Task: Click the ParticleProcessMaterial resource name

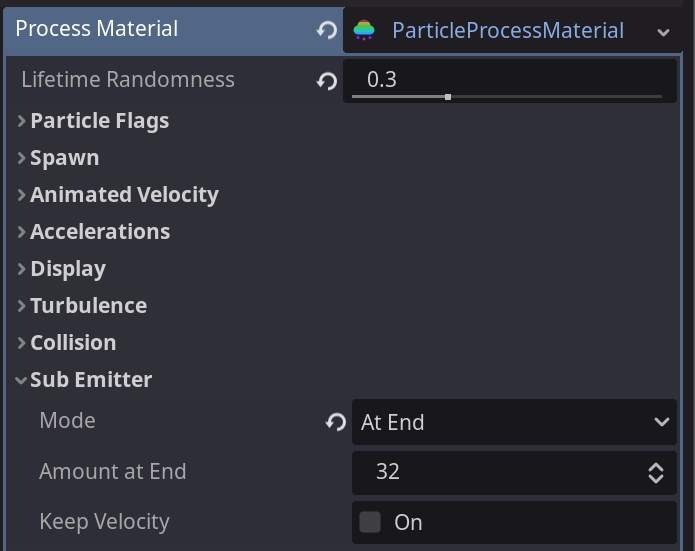Action: (x=508, y=31)
